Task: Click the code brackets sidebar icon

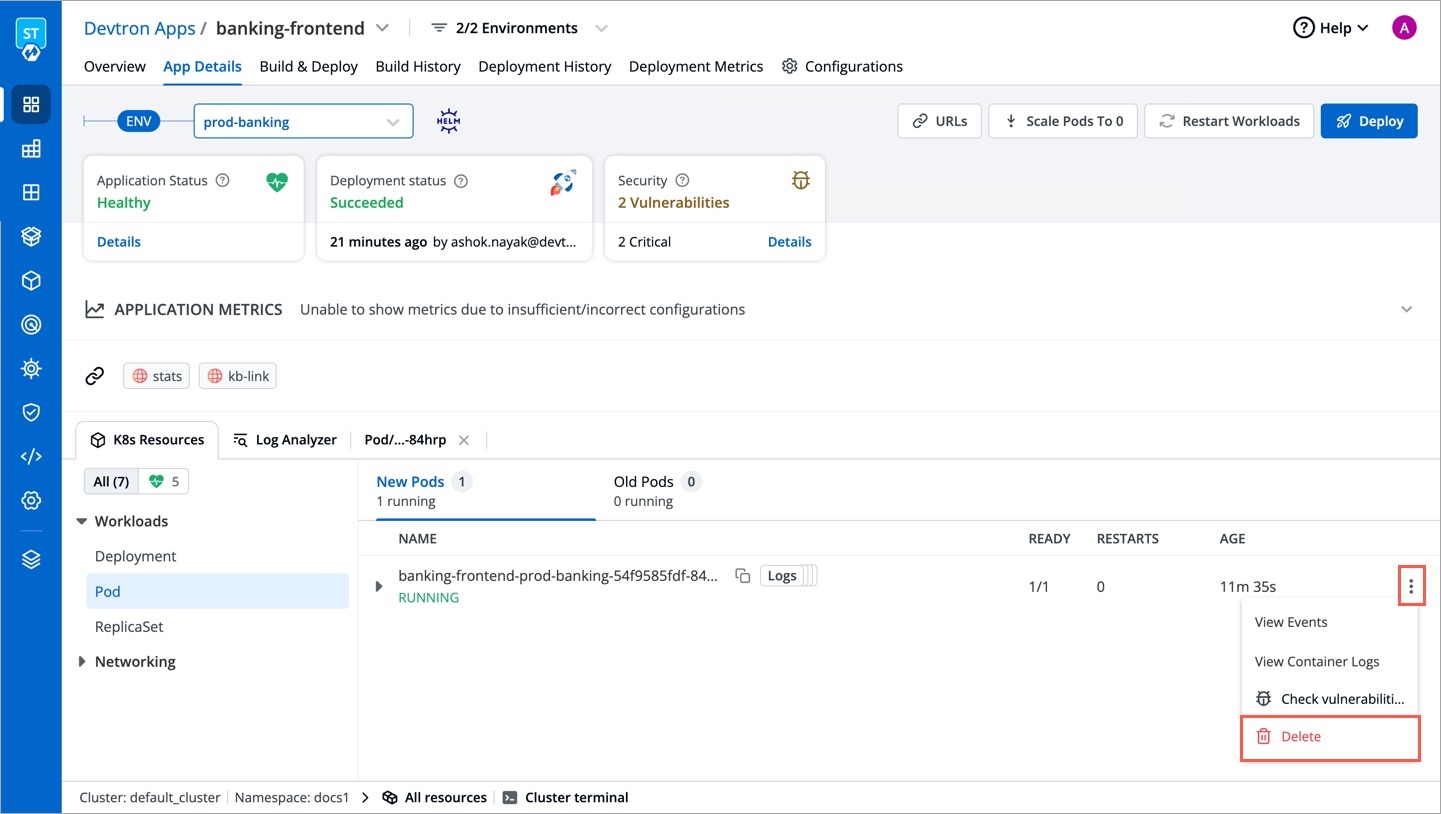Action: tap(31, 456)
